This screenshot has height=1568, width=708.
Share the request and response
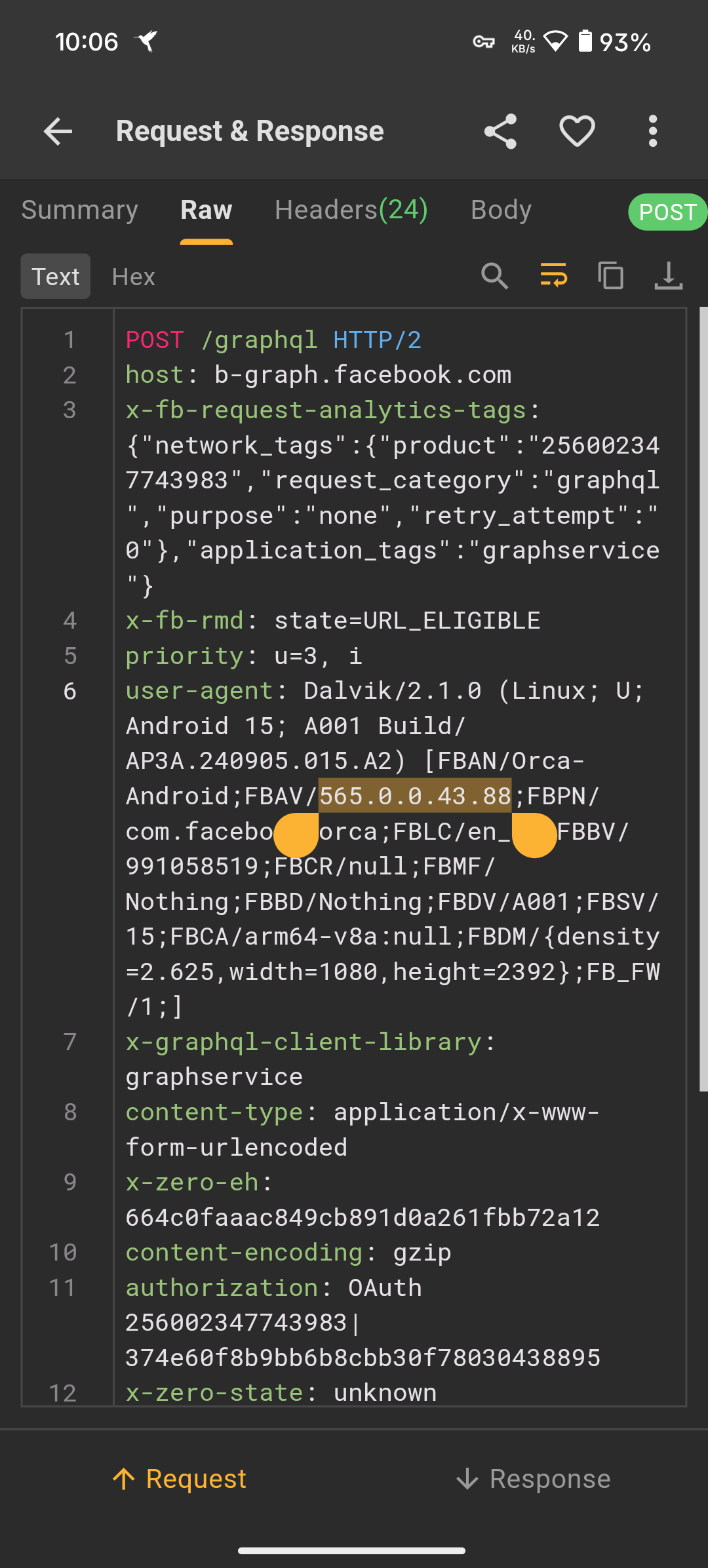[500, 131]
